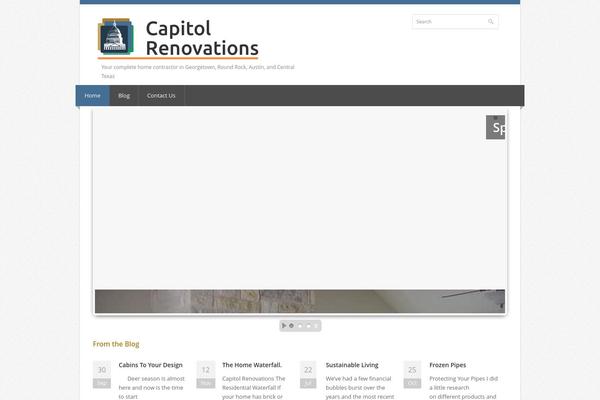
Task: Click the 'Deer season is almost' excerpt
Action: (152, 387)
